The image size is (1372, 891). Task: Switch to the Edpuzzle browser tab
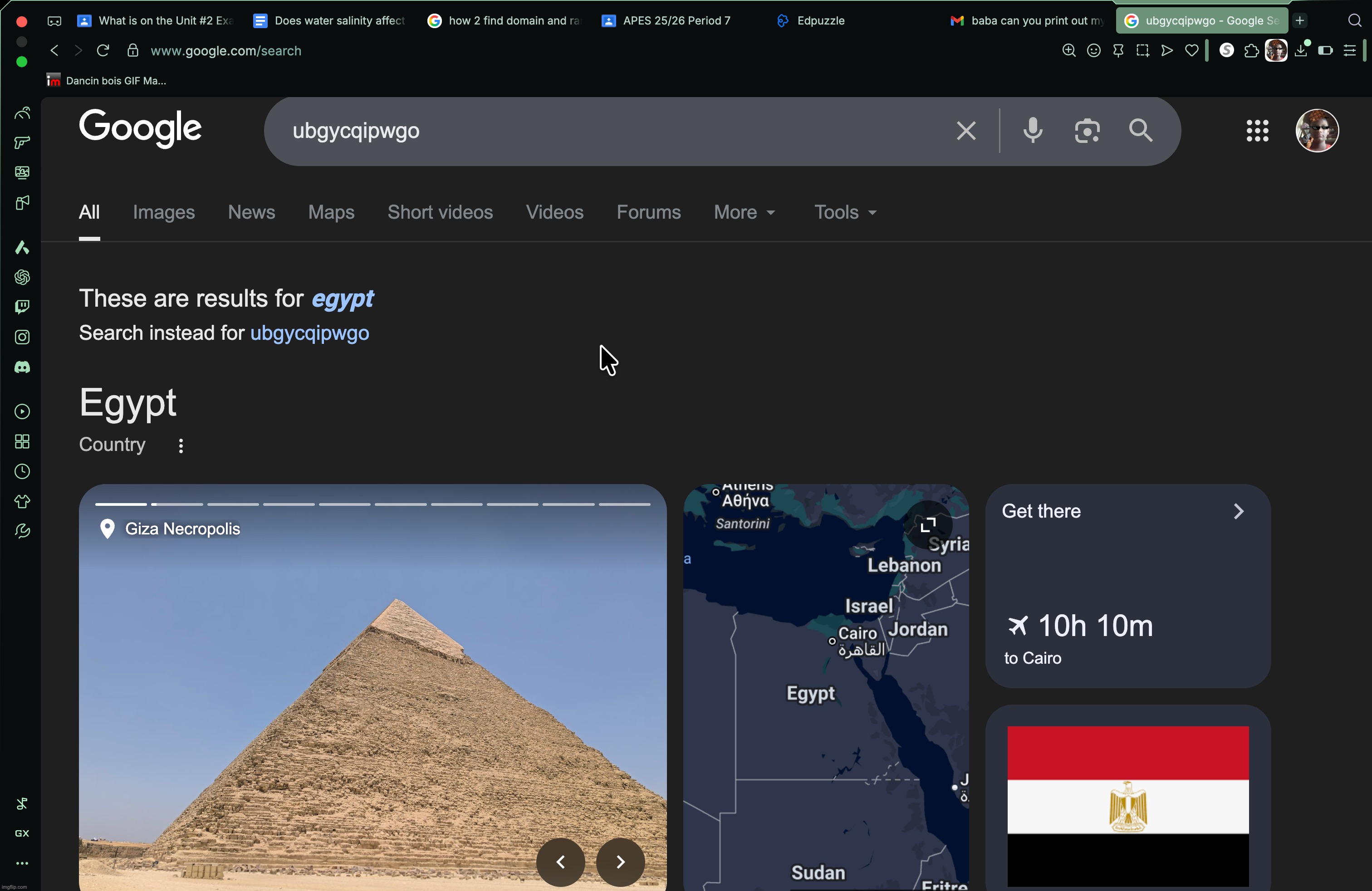[x=820, y=21]
